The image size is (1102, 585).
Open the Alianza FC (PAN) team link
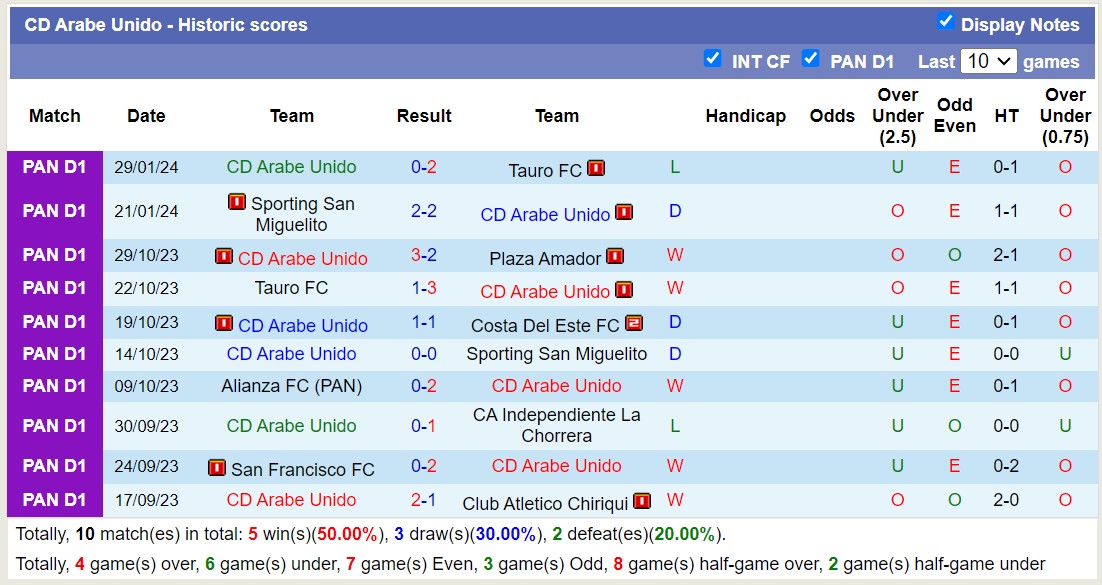(292, 386)
